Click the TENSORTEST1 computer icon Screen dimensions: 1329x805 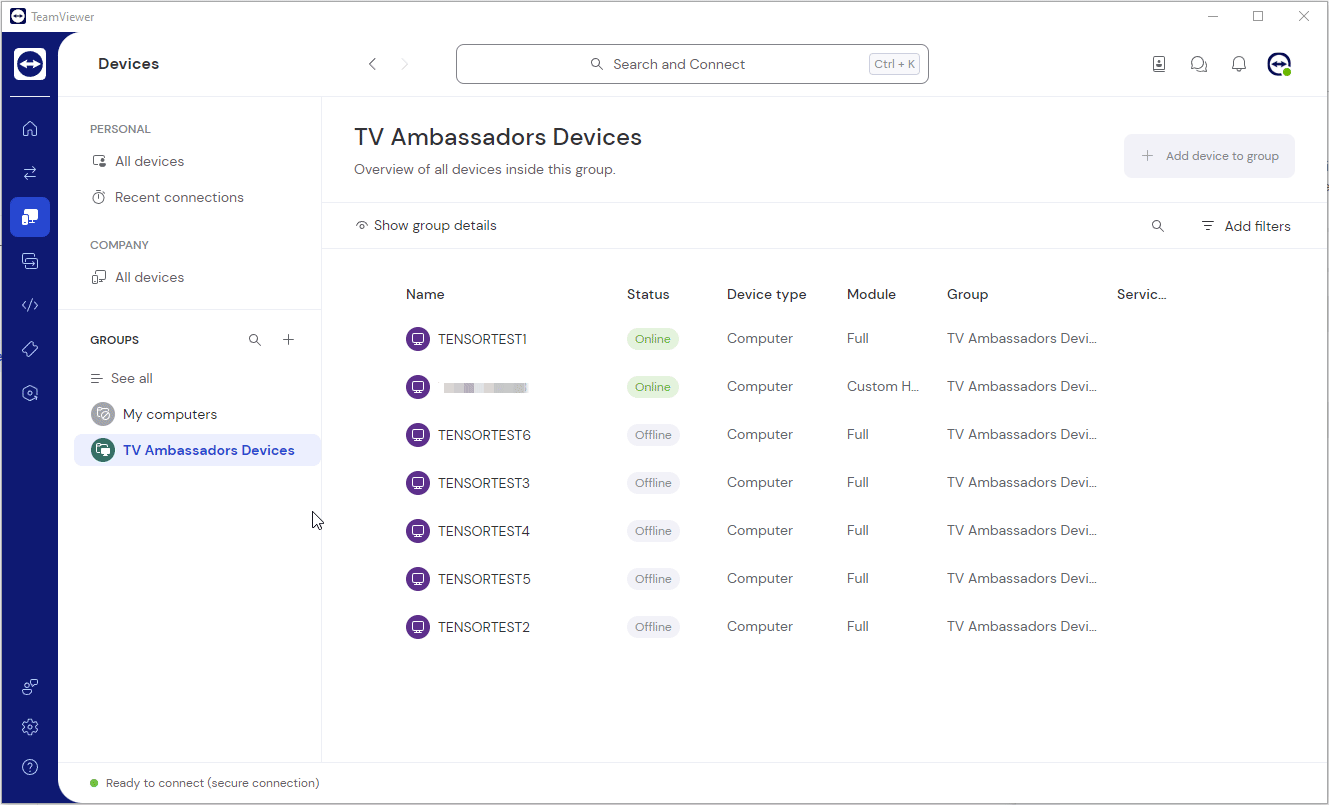418,339
